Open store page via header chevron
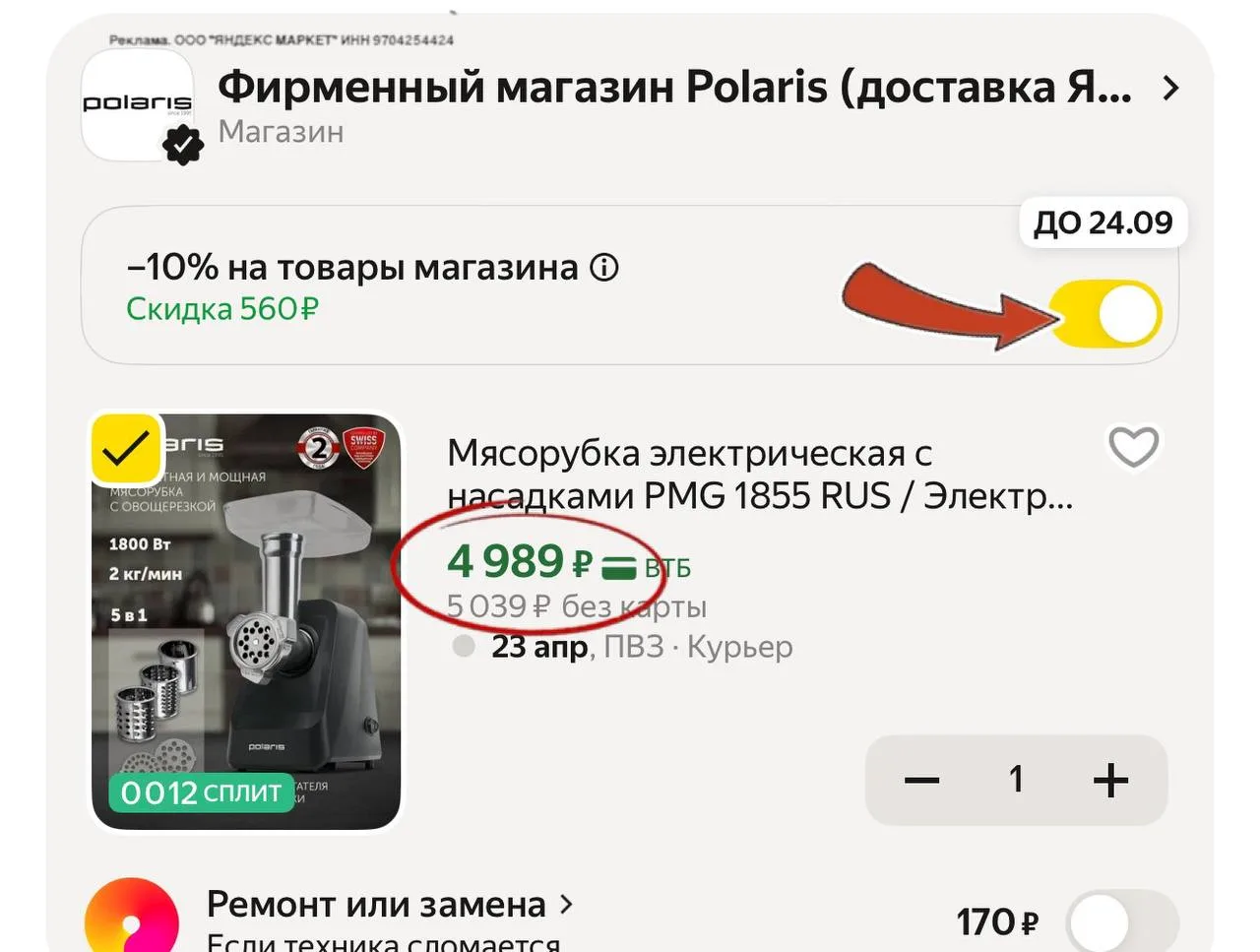Screen dimensions: 1260x952 [1170, 89]
